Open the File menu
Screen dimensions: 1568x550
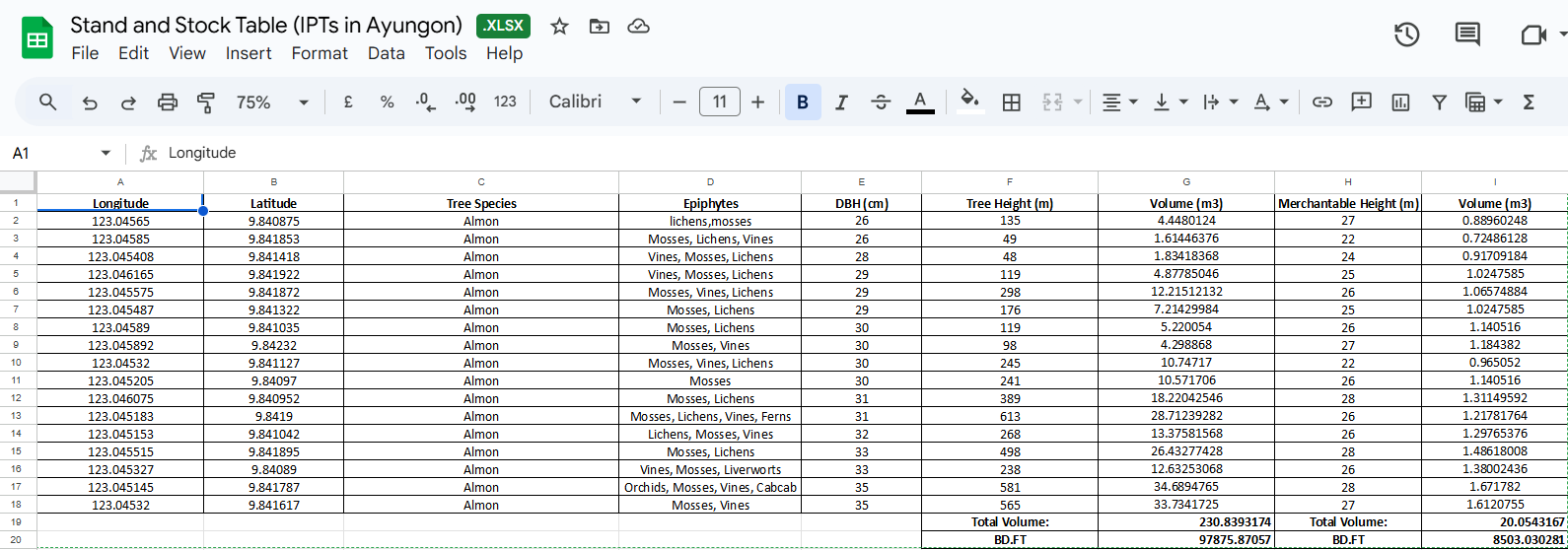pos(85,53)
